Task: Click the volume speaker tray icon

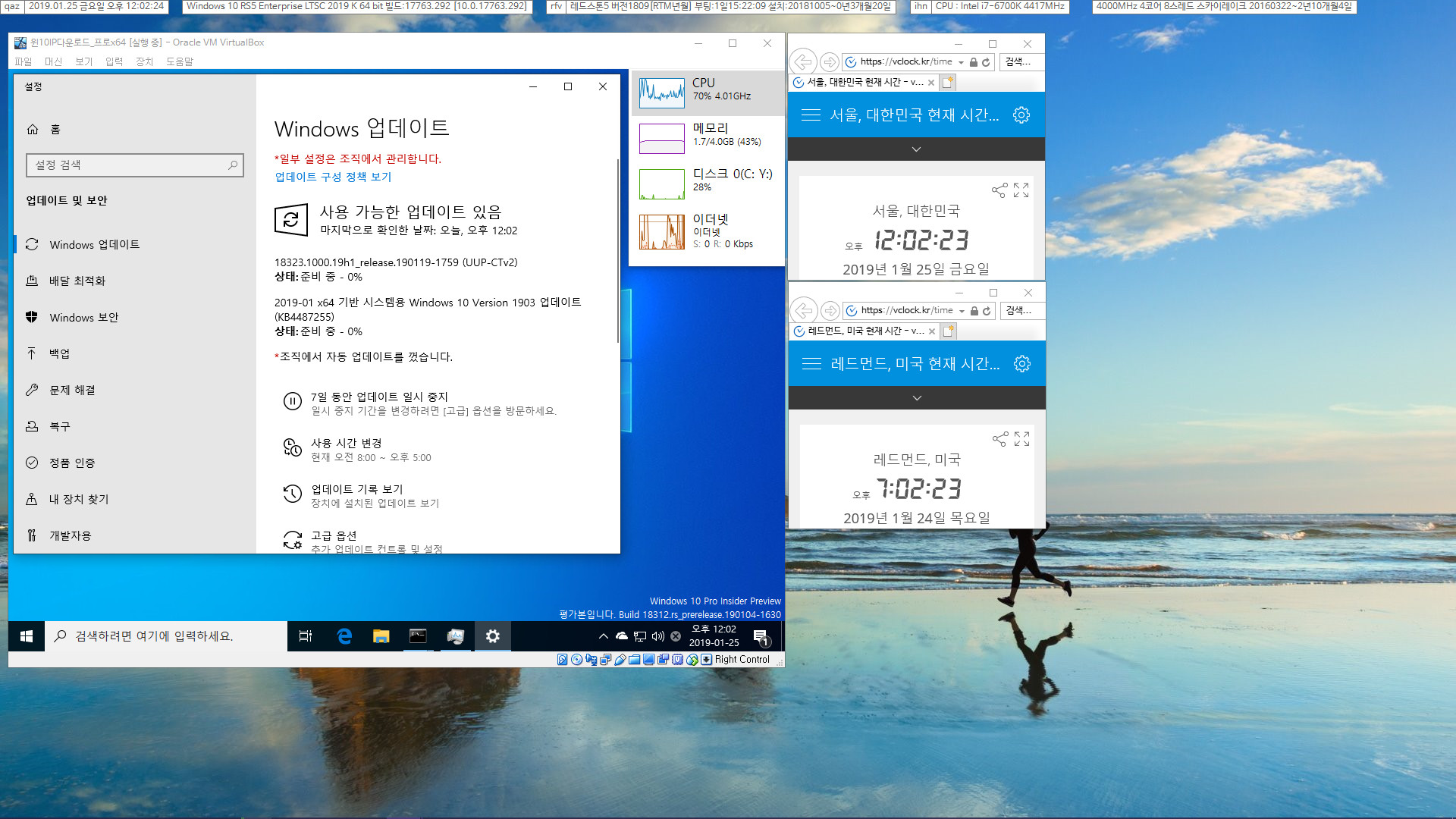Action: 658,636
